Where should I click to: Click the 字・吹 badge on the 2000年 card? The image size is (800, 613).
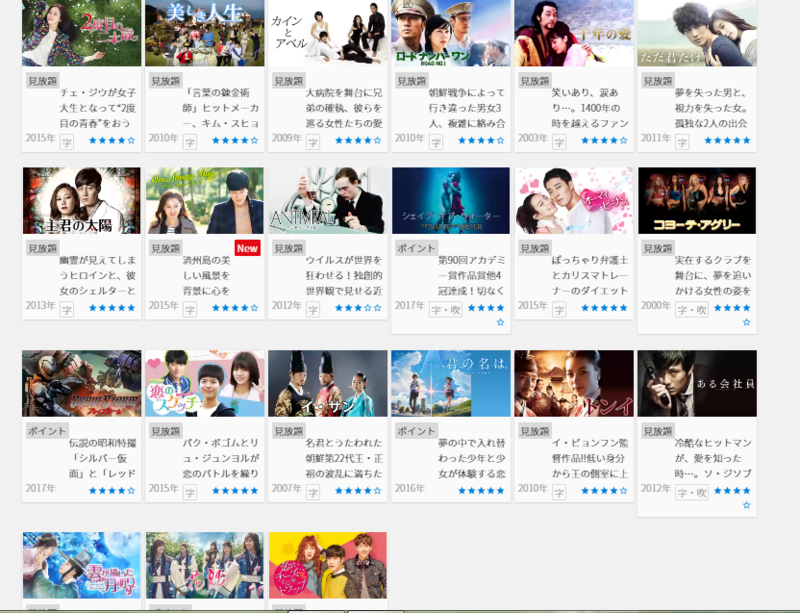pos(692,309)
